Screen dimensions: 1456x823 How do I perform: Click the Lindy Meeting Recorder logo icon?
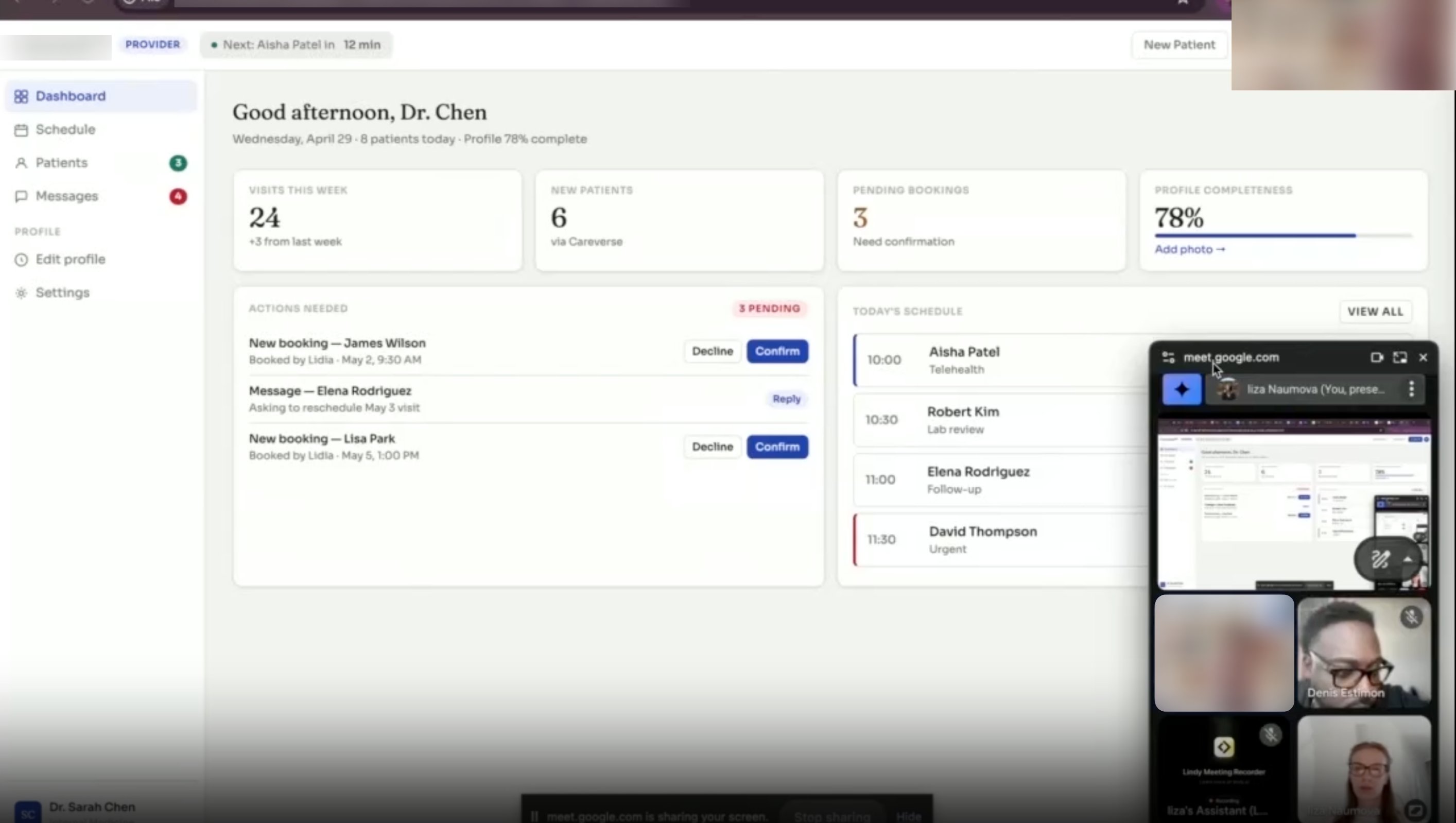coord(1224,747)
